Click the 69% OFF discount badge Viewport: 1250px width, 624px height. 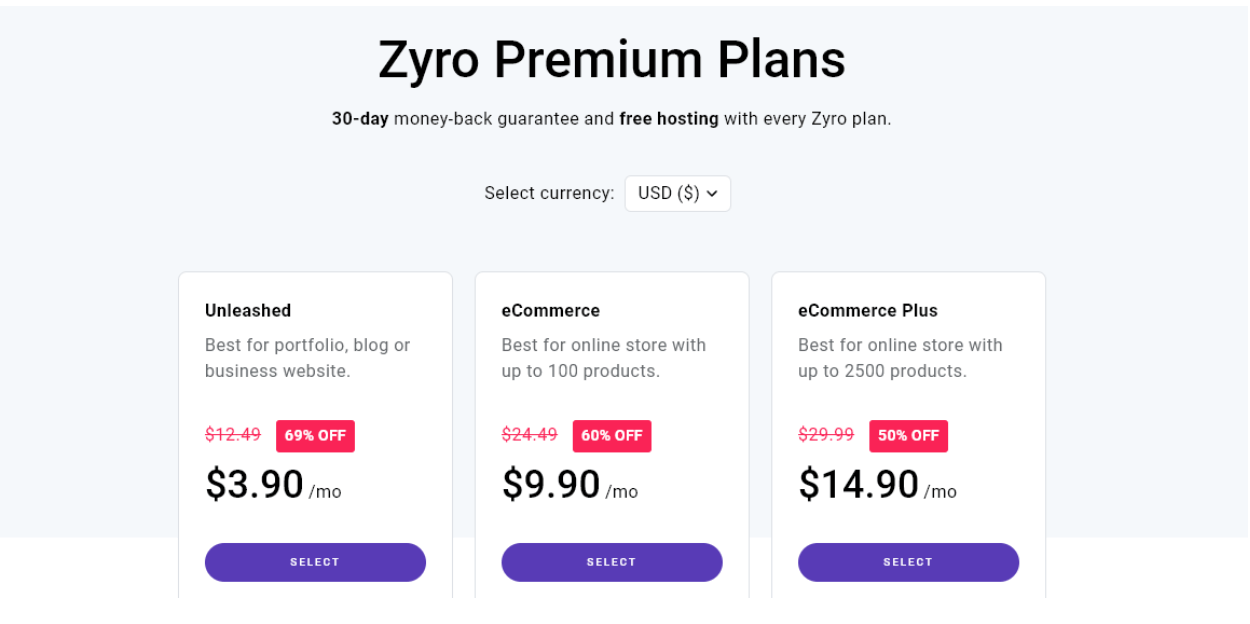click(315, 436)
